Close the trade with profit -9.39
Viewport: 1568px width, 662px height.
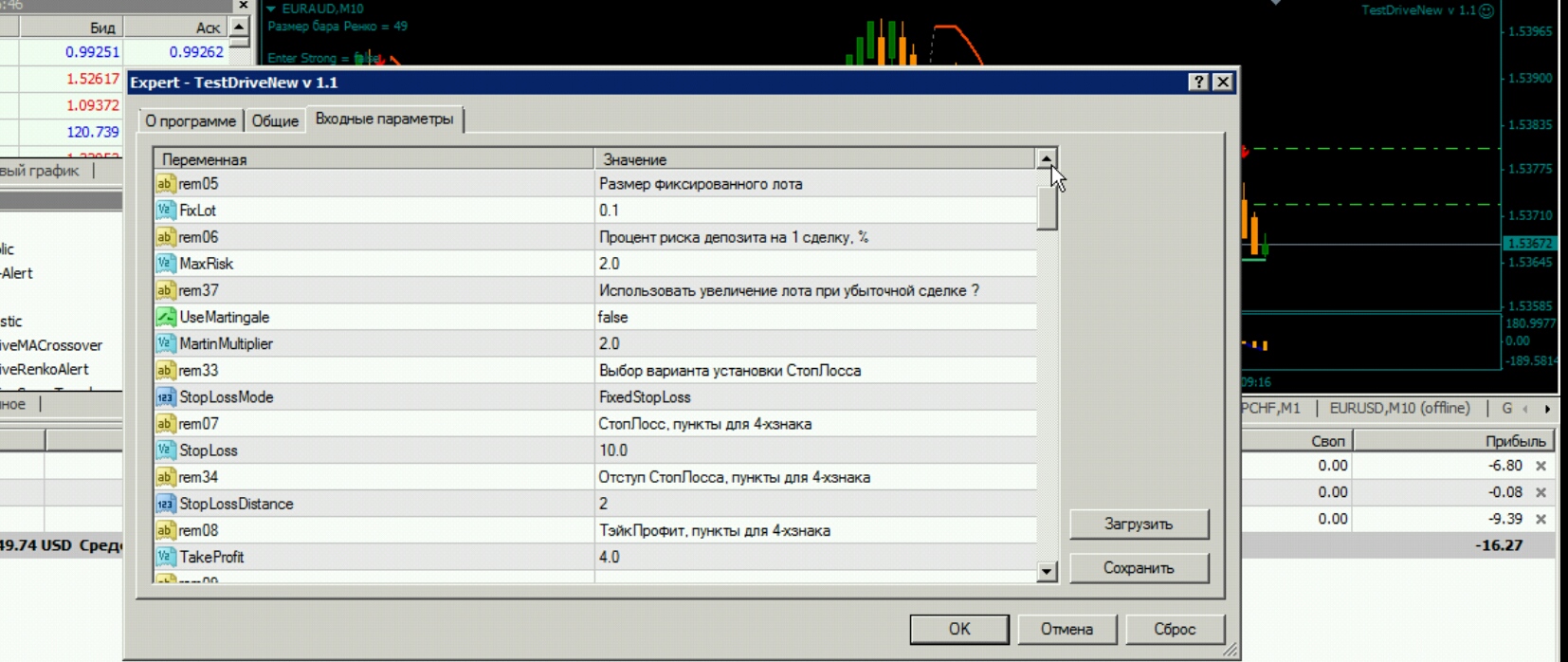pyautogui.click(x=1541, y=519)
